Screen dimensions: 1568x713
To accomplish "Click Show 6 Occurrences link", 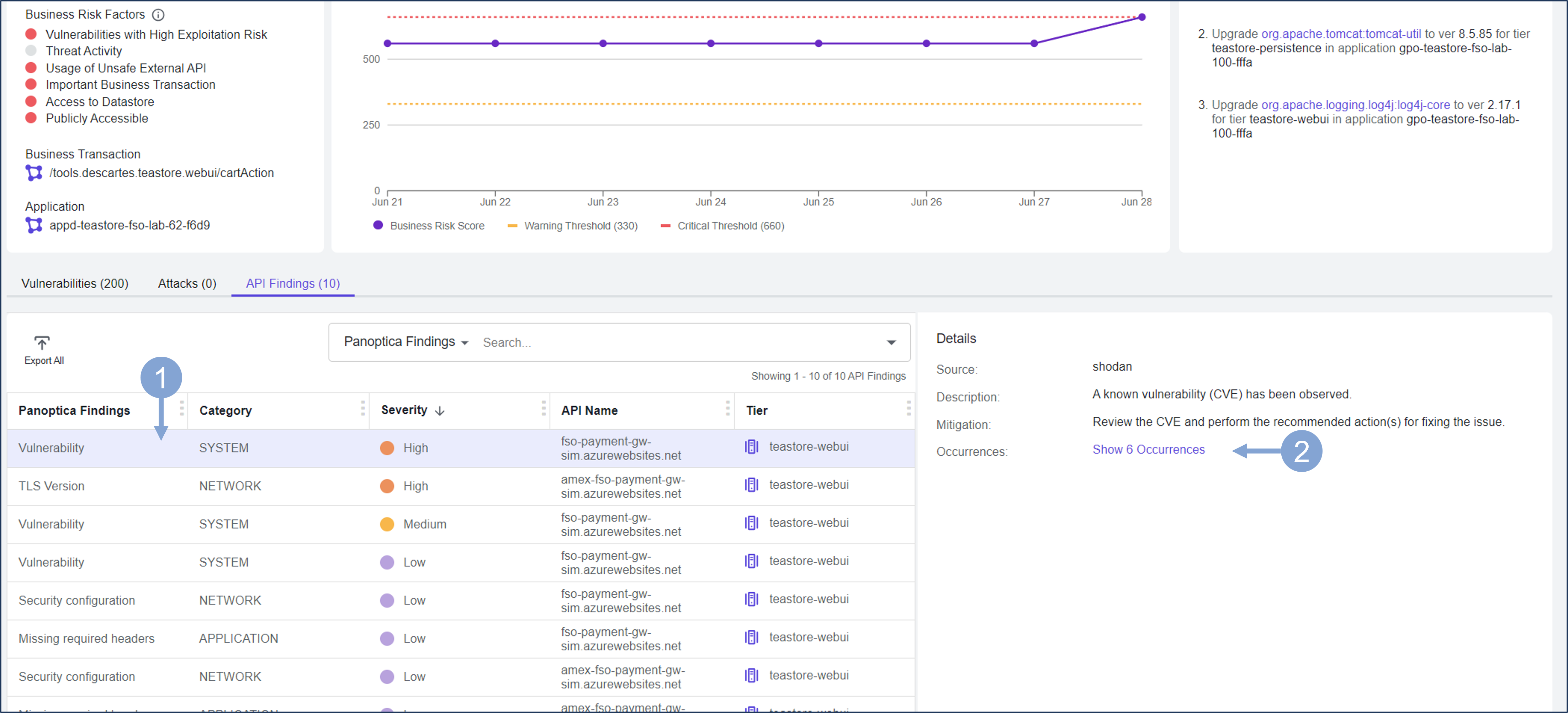I will [x=1148, y=450].
